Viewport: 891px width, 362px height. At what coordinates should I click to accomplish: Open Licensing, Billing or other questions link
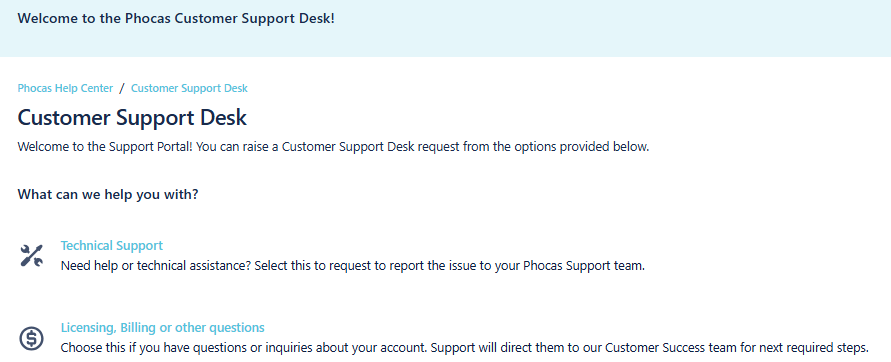[163, 328]
